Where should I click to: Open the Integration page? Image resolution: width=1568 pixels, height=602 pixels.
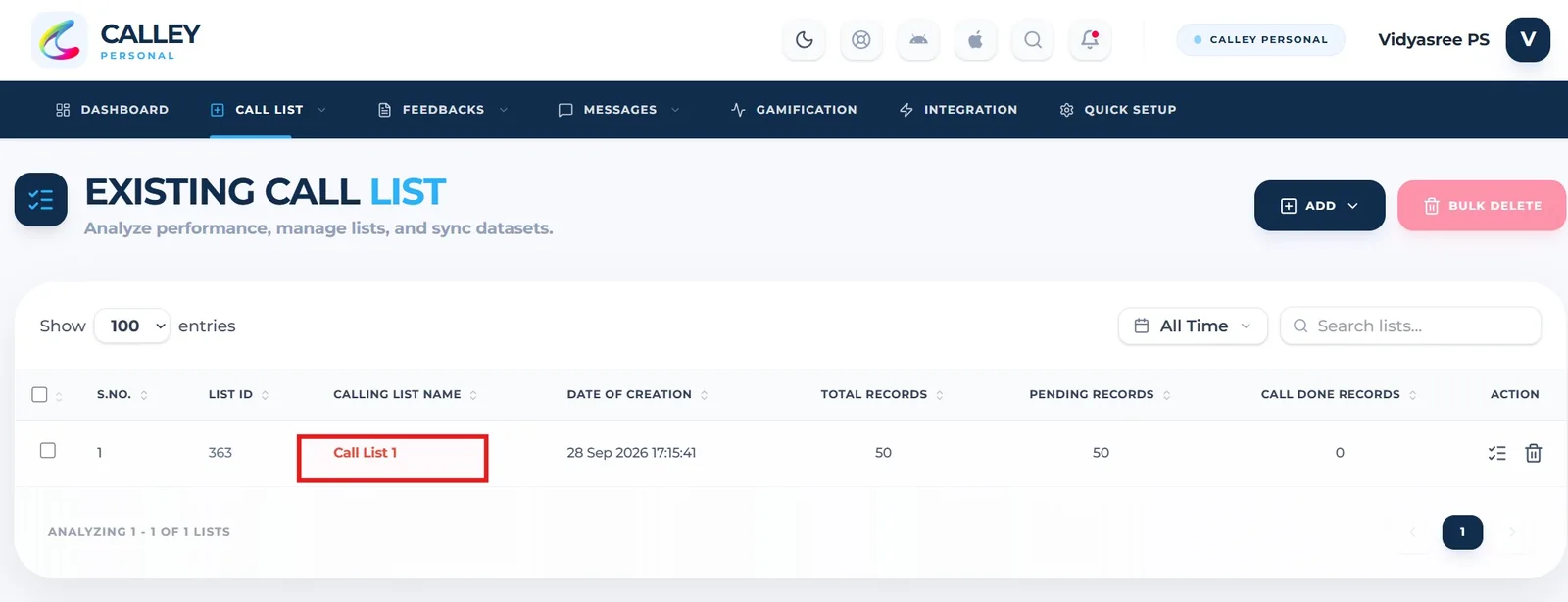point(958,110)
